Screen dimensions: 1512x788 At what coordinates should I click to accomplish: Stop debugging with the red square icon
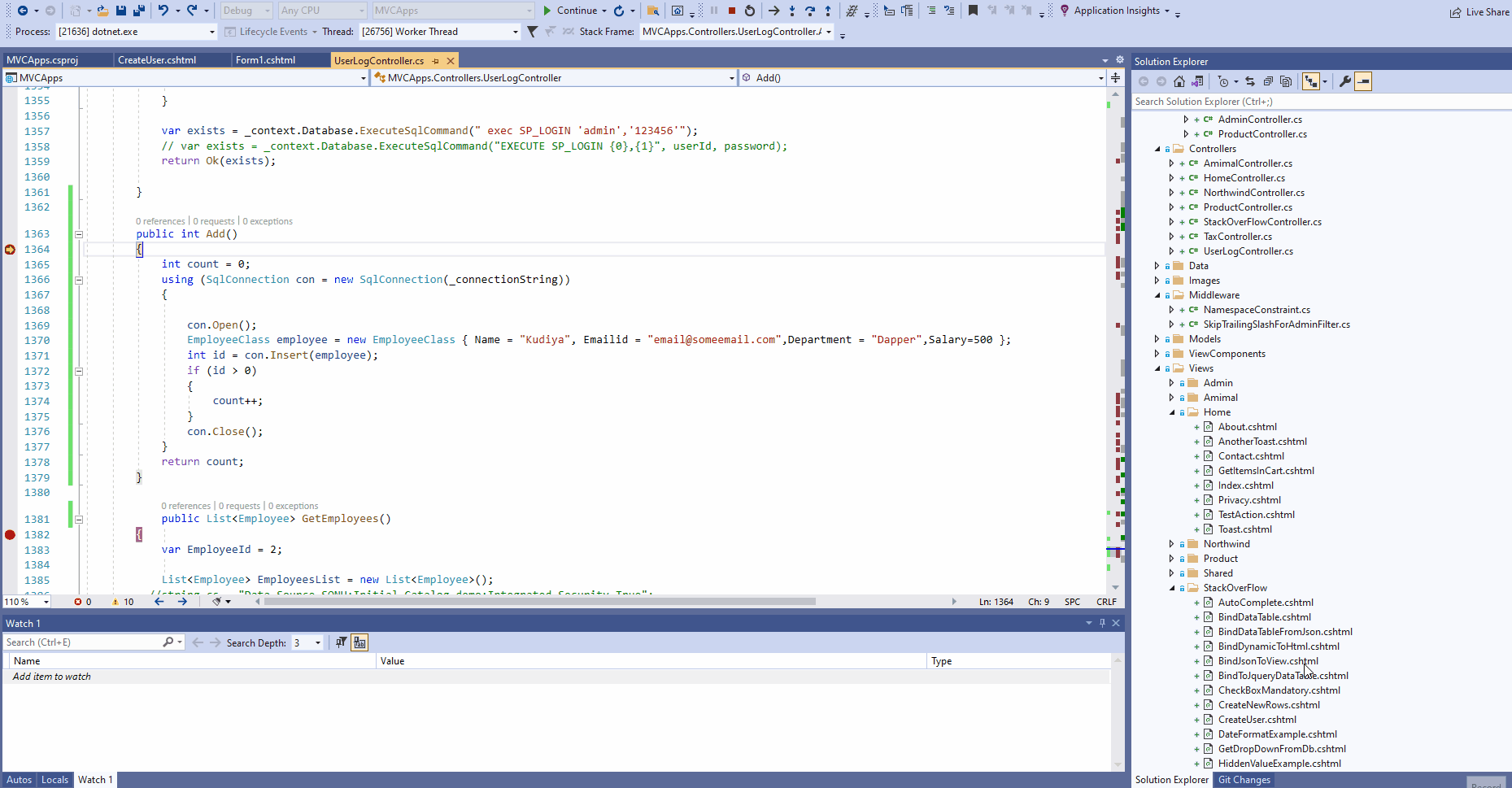point(733,11)
